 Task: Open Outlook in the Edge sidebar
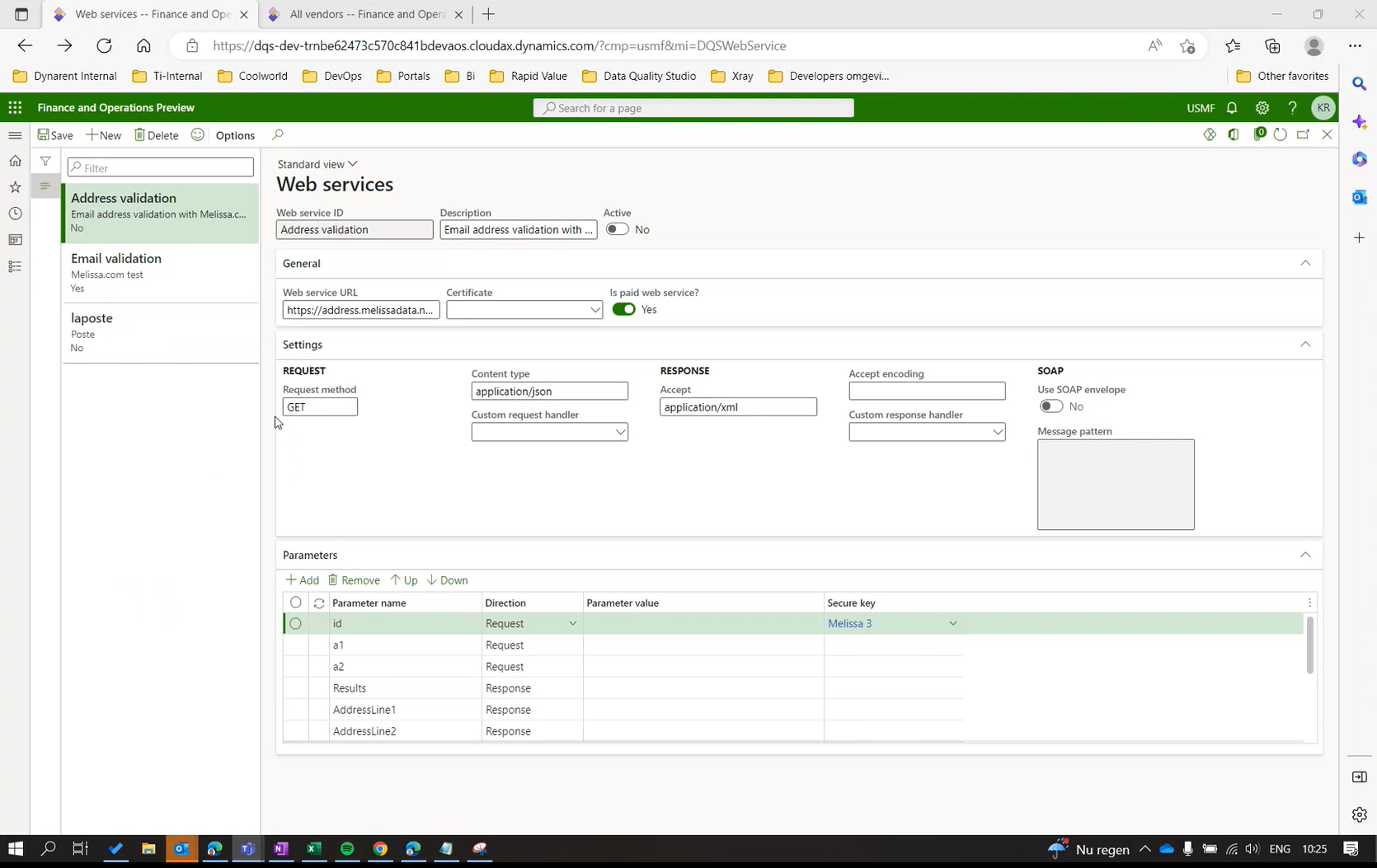coord(1360,197)
